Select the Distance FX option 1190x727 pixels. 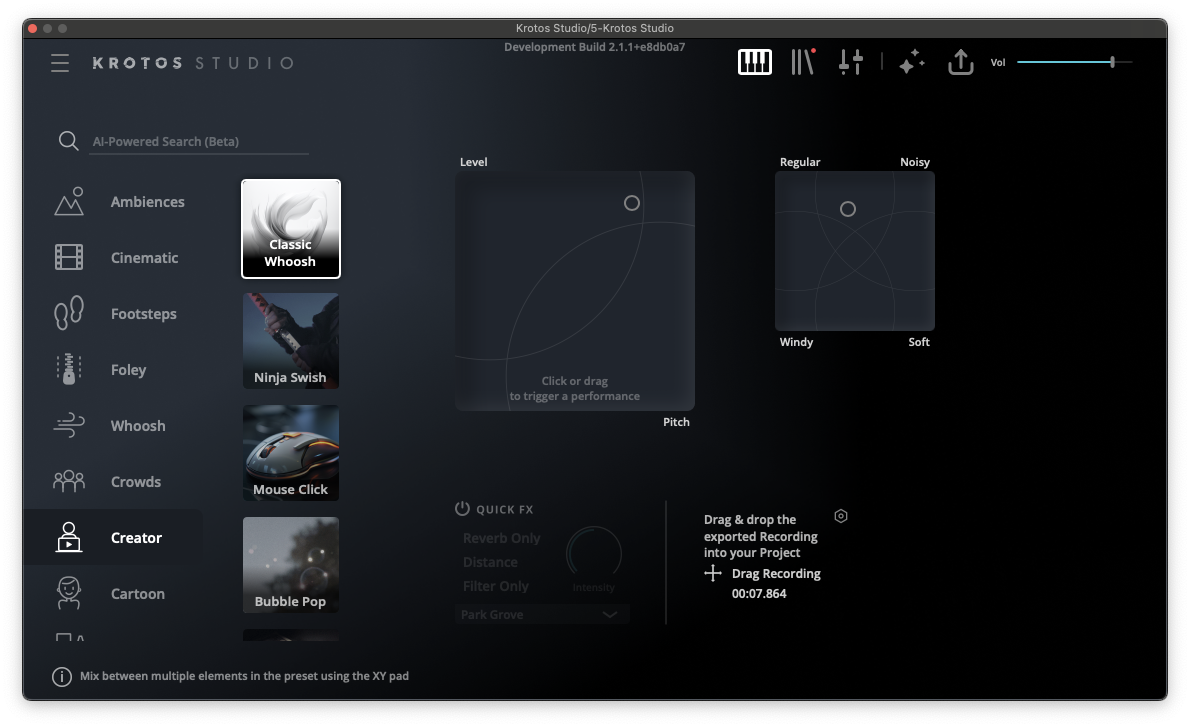[x=490, y=562]
